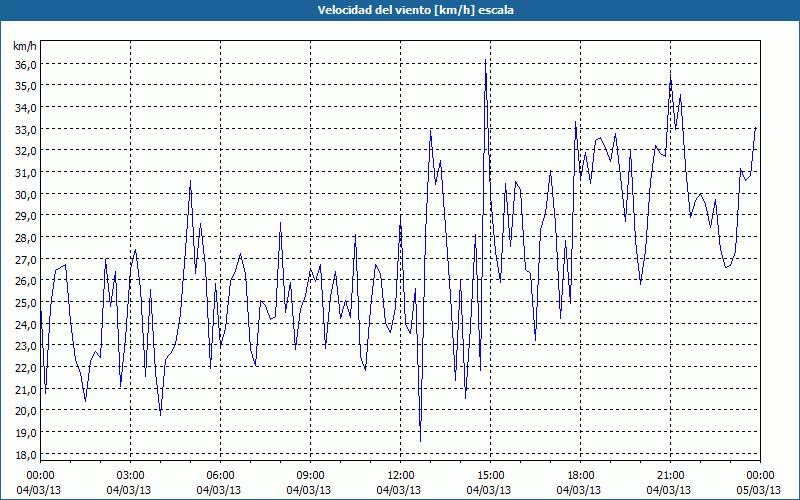Click the 20,0 y-axis value

(x=25, y=411)
